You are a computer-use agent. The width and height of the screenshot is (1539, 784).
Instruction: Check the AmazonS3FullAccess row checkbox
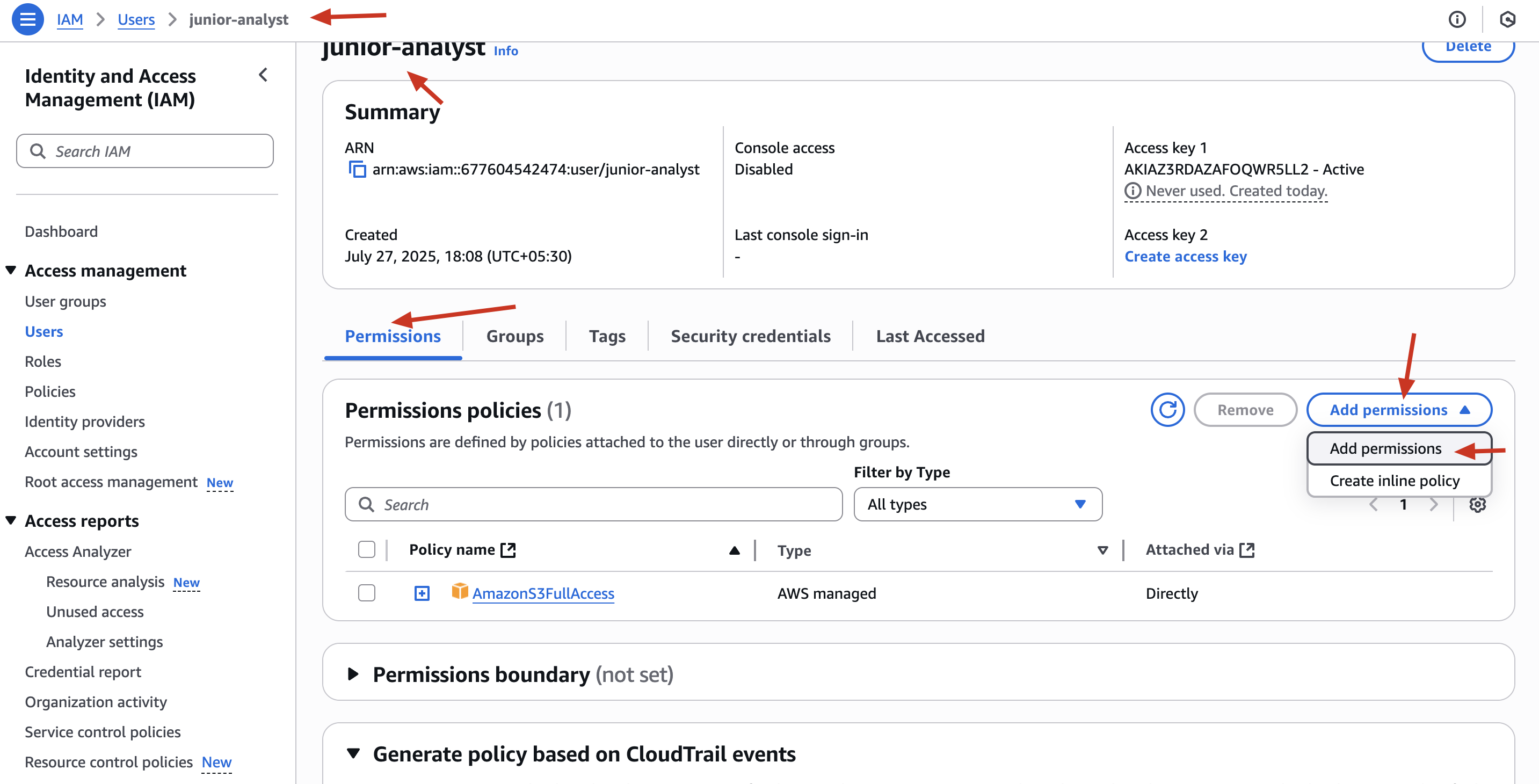[366, 593]
